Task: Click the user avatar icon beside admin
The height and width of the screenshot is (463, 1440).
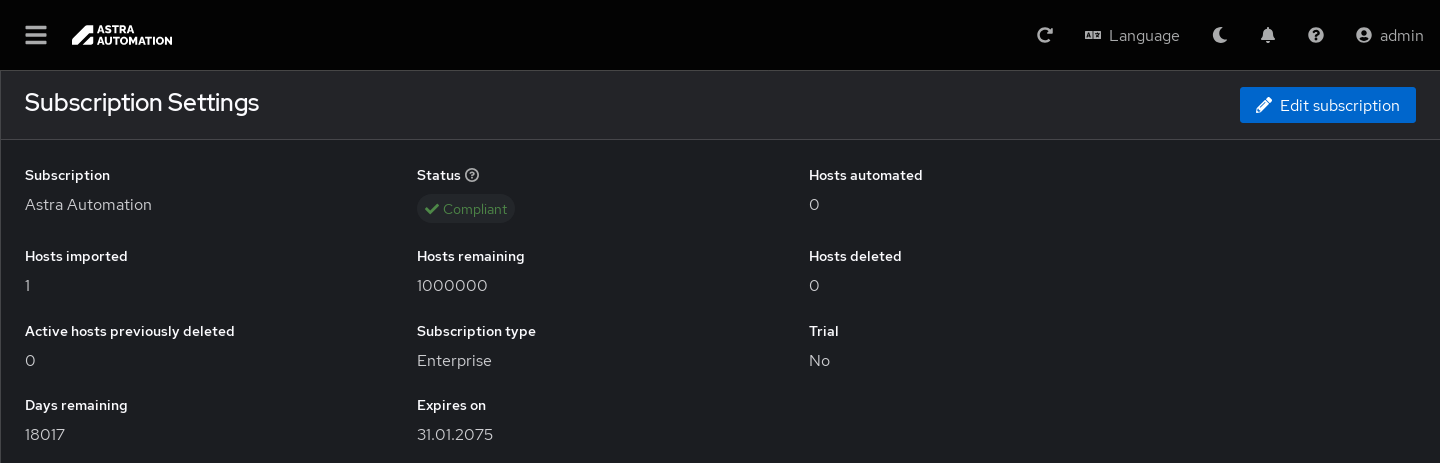Action: 1364,35
